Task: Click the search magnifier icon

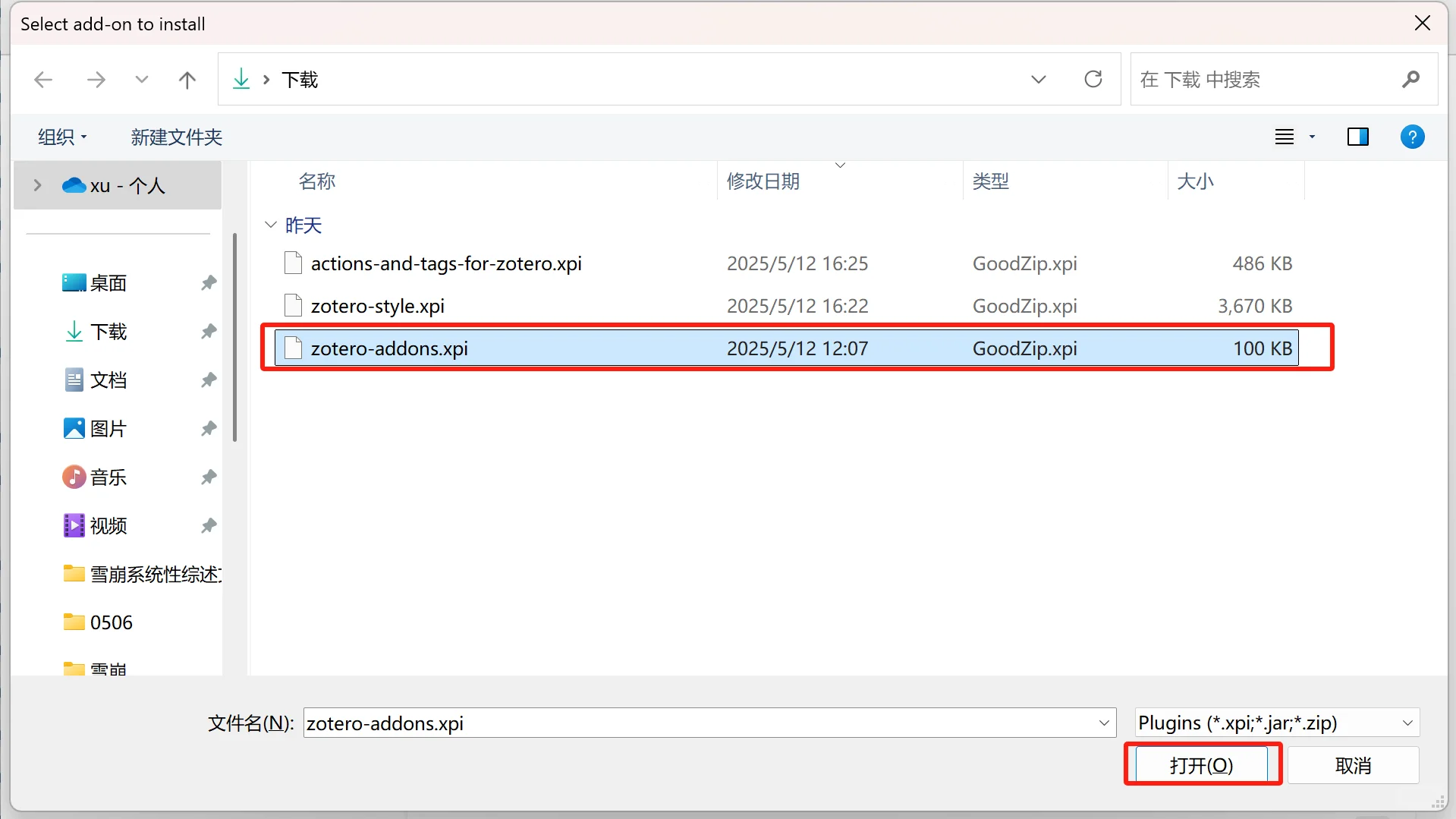Action: (x=1411, y=79)
